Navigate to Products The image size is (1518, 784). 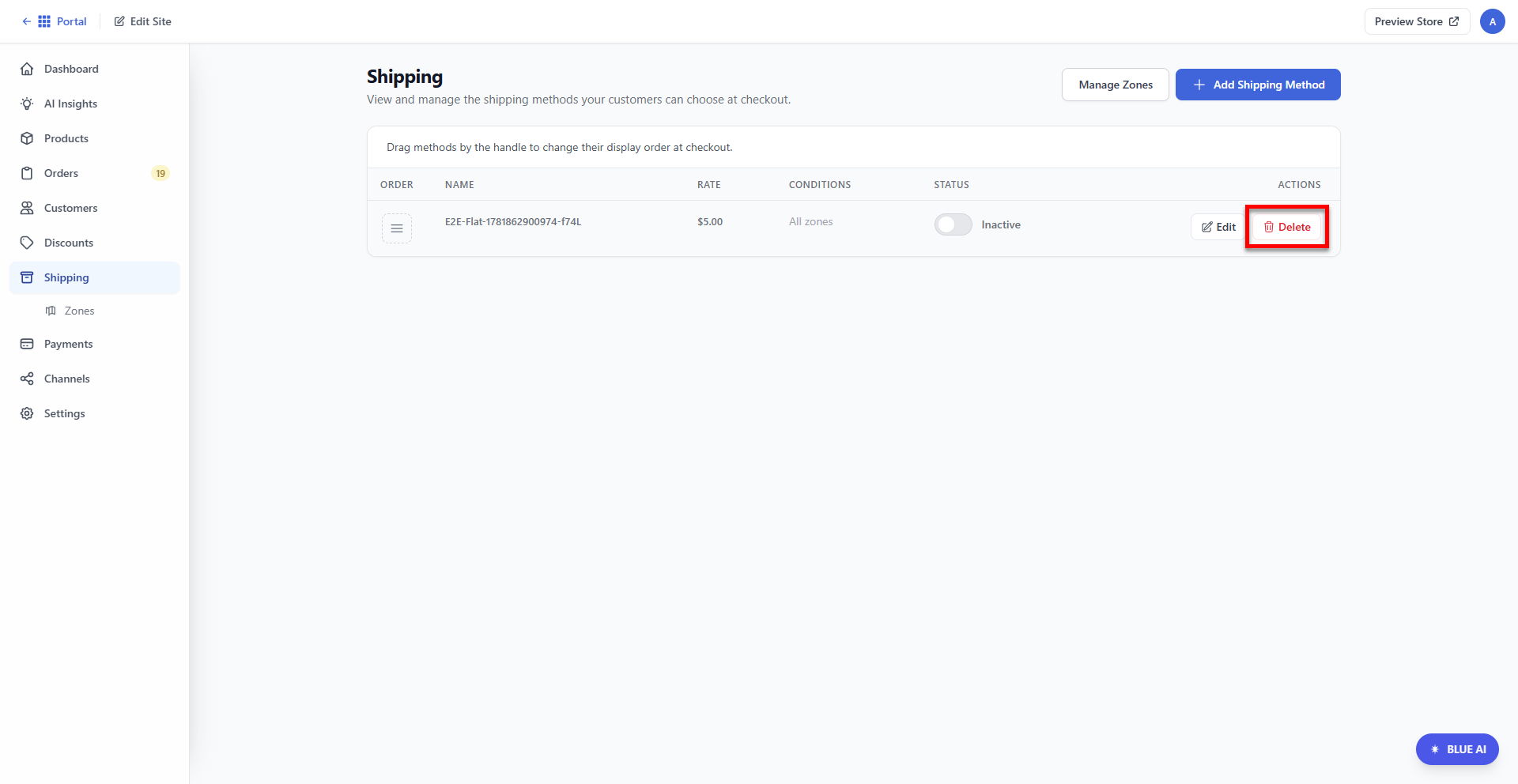point(95,138)
